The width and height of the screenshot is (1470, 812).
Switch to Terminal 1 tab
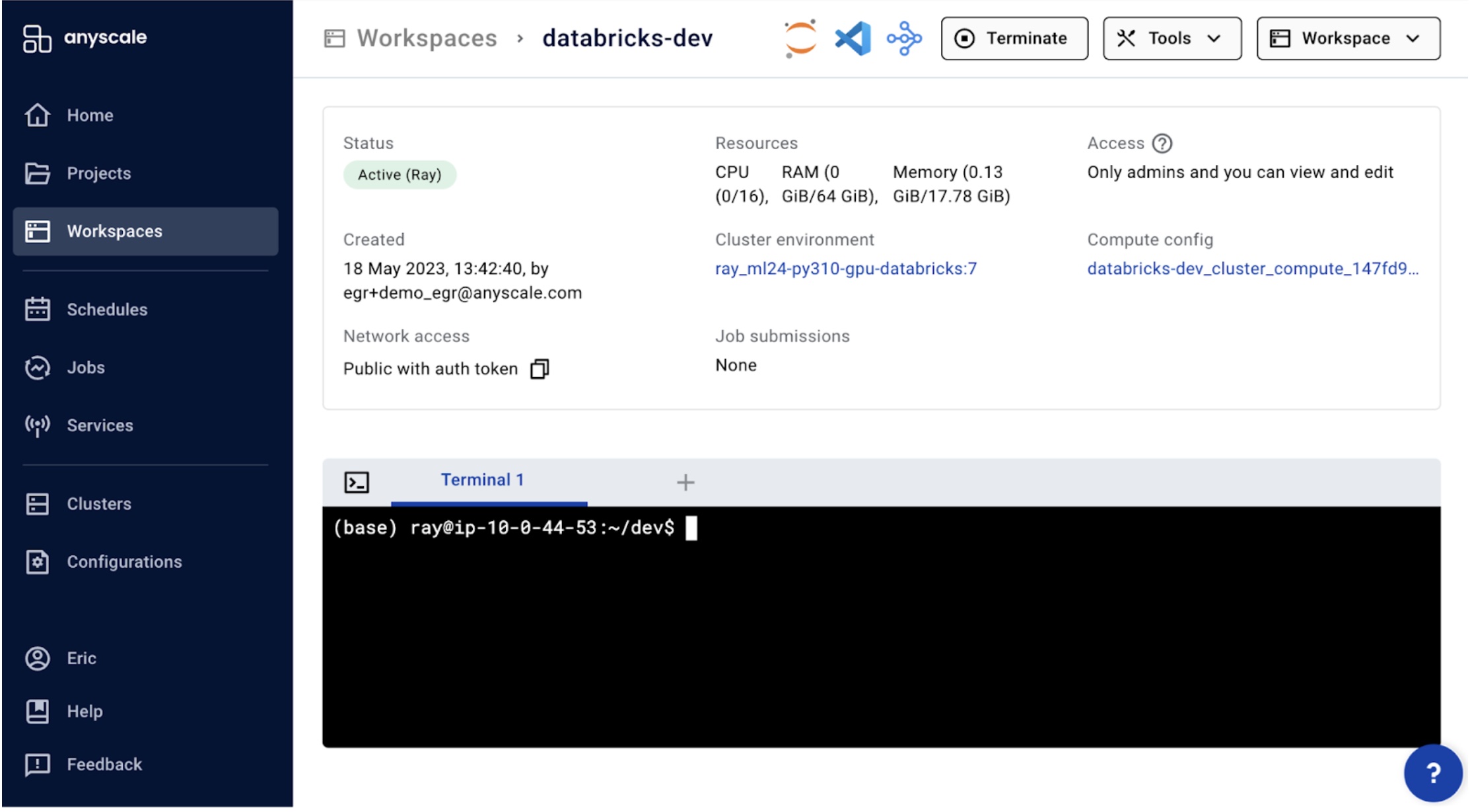483,481
